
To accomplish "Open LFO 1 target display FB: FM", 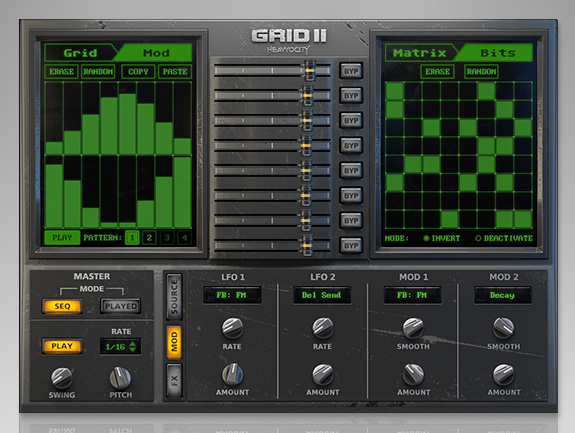I will point(232,295).
